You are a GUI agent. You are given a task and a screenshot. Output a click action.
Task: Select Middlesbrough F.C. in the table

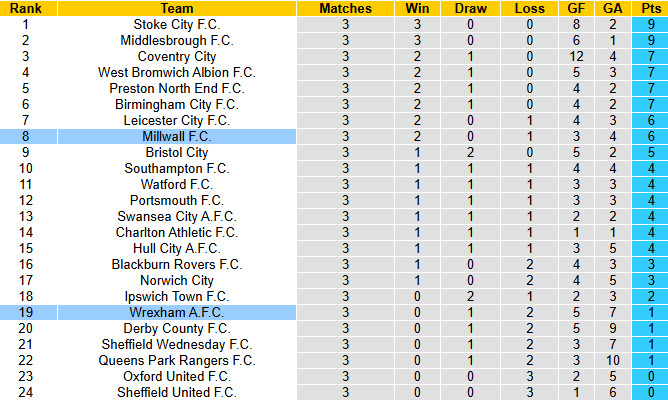[177, 40]
